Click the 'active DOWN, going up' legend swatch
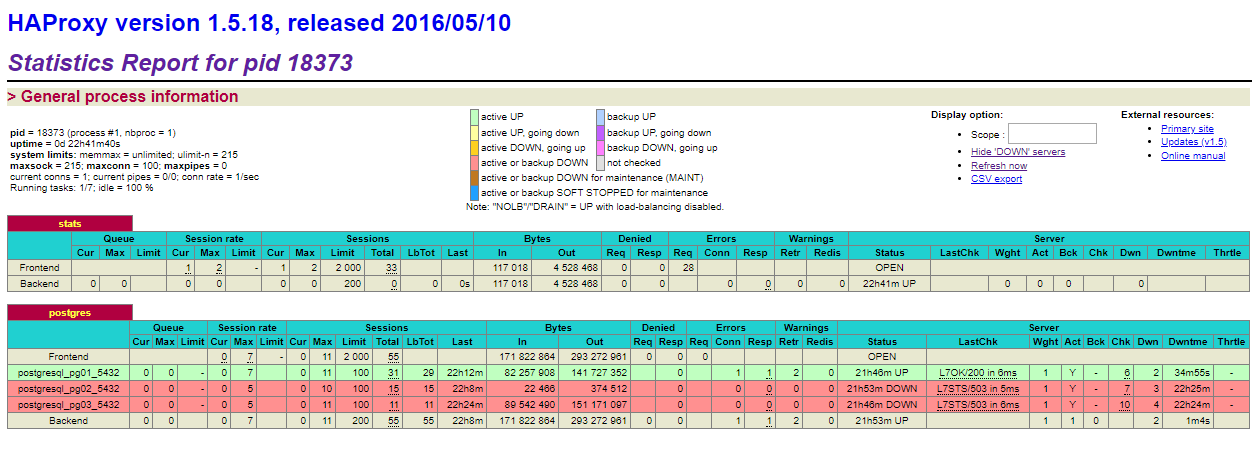Viewport: 1254px width, 452px height. coord(474,147)
